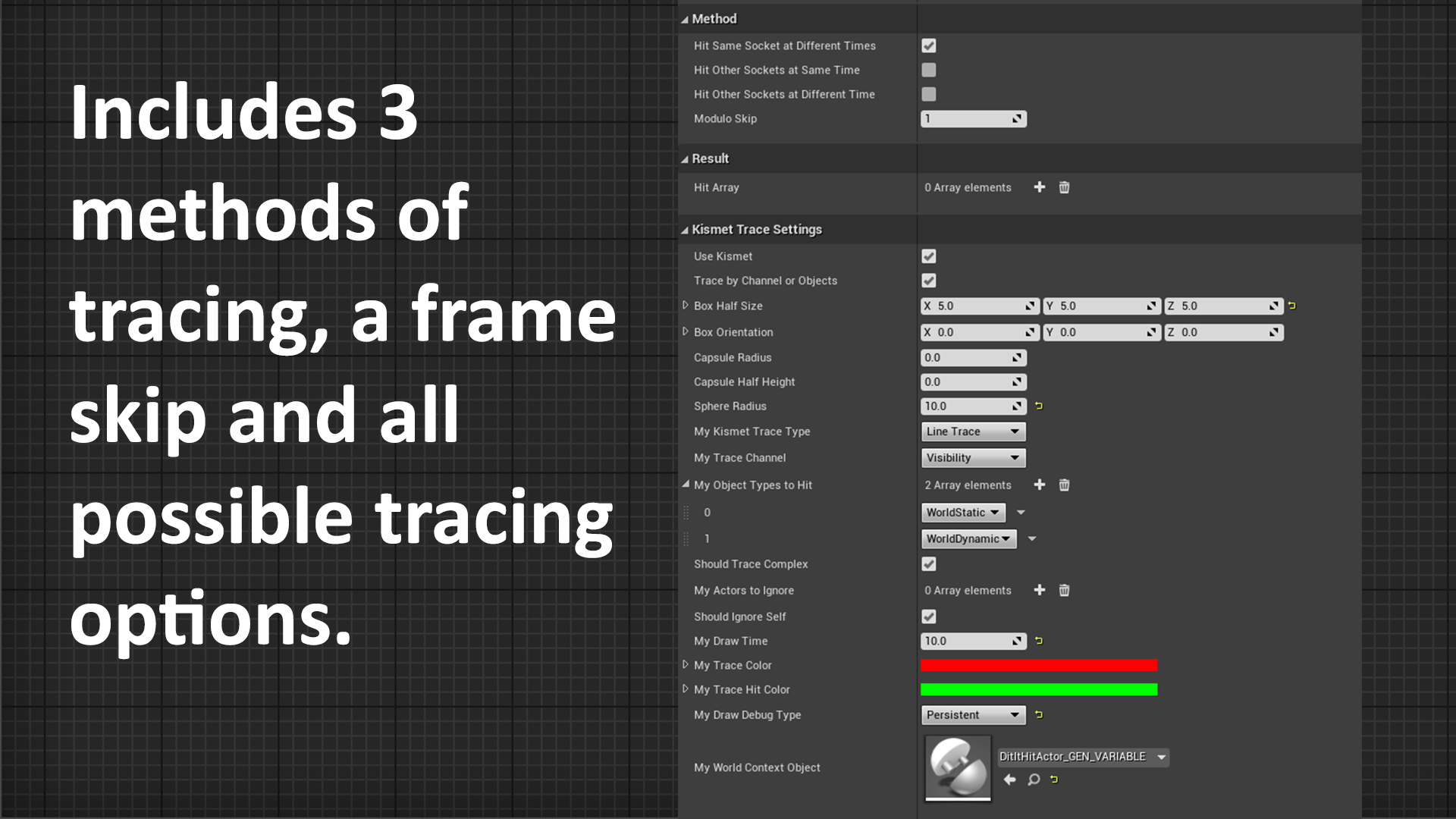Click the reset icon next to Sphere Radius
The width and height of the screenshot is (1456, 819).
click(x=1040, y=406)
